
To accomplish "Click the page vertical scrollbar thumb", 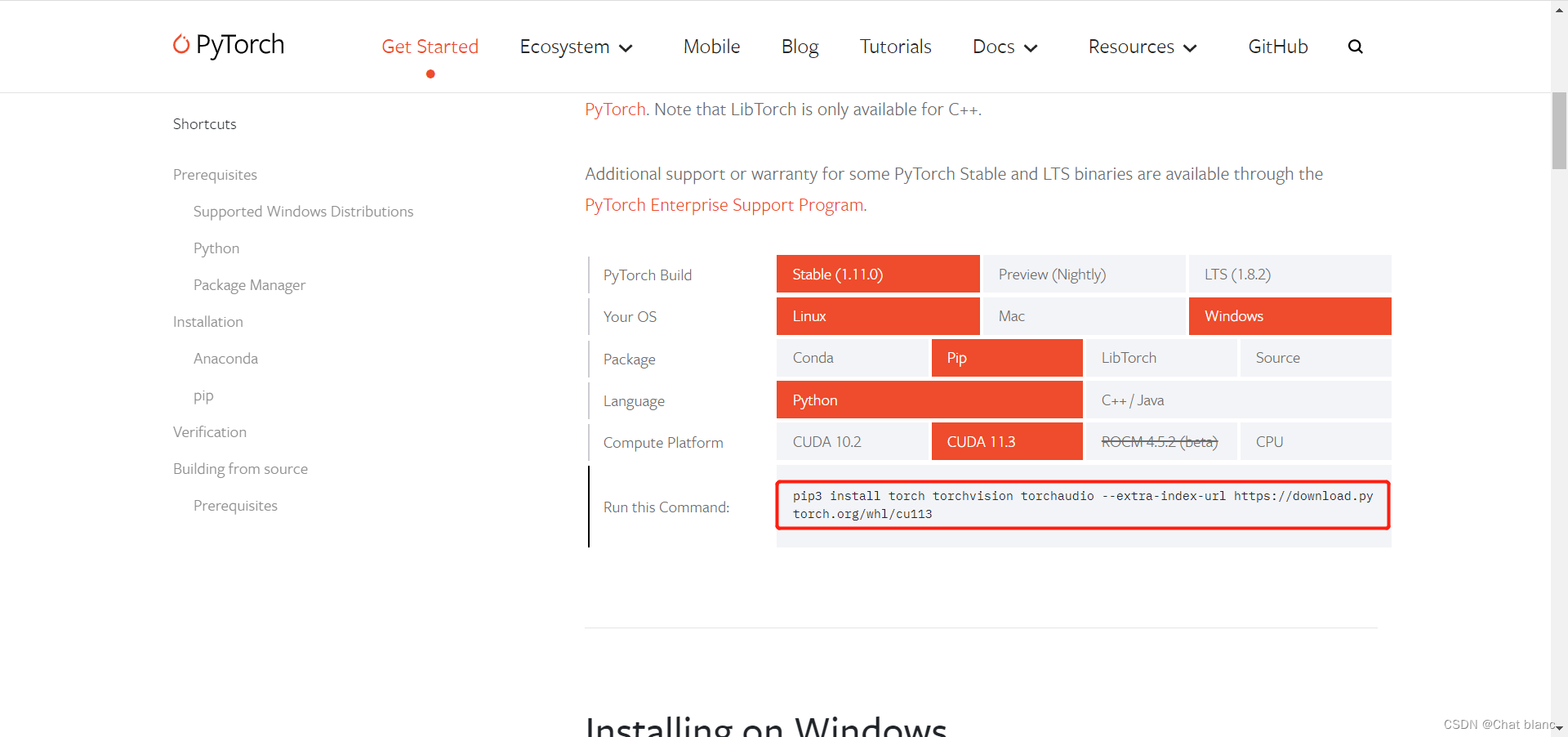I will coord(1559,131).
